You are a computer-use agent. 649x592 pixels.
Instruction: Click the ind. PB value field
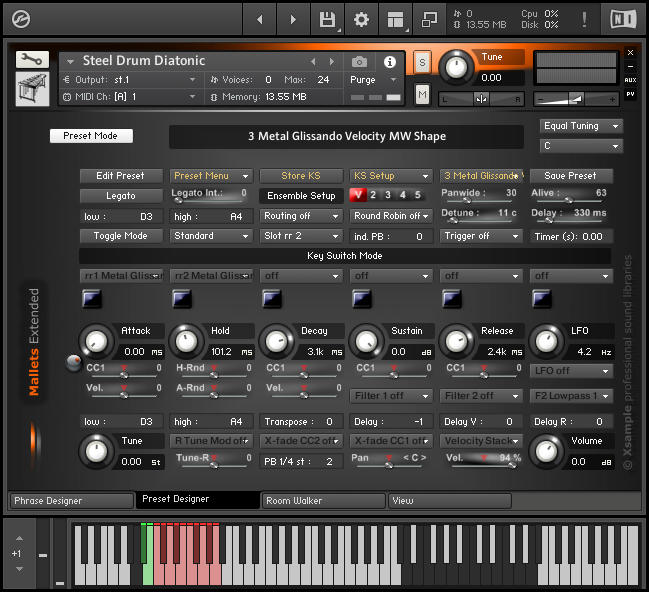[x=391, y=236]
